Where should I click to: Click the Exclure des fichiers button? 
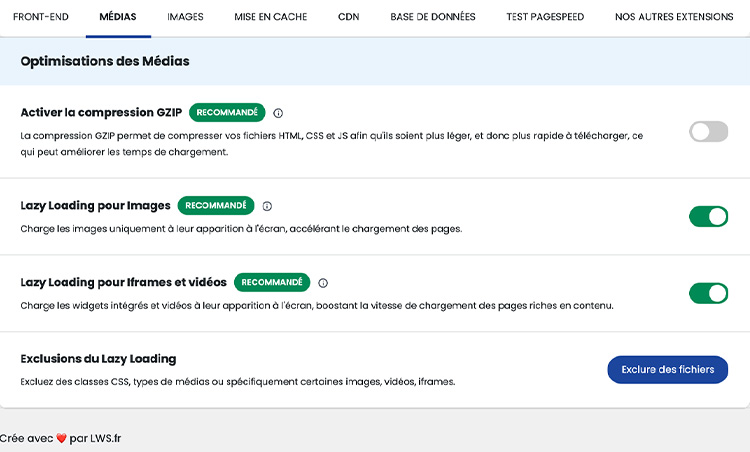pyautogui.click(x=668, y=369)
